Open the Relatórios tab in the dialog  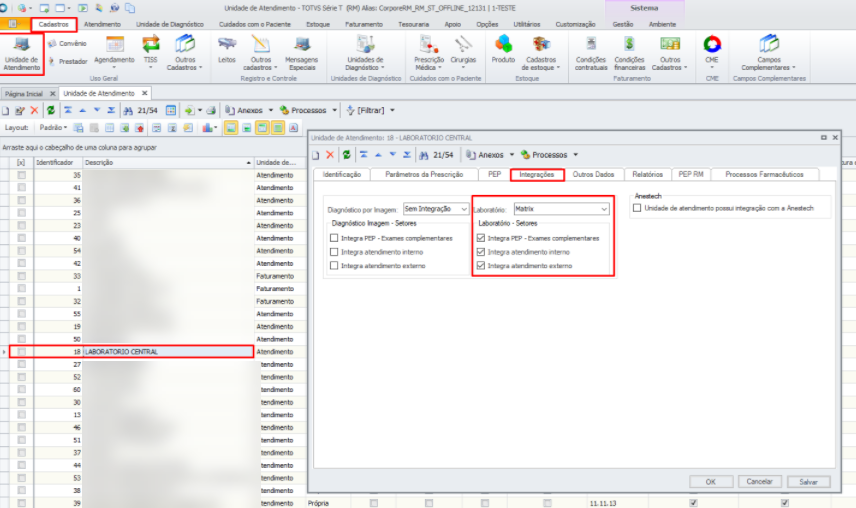(x=647, y=175)
